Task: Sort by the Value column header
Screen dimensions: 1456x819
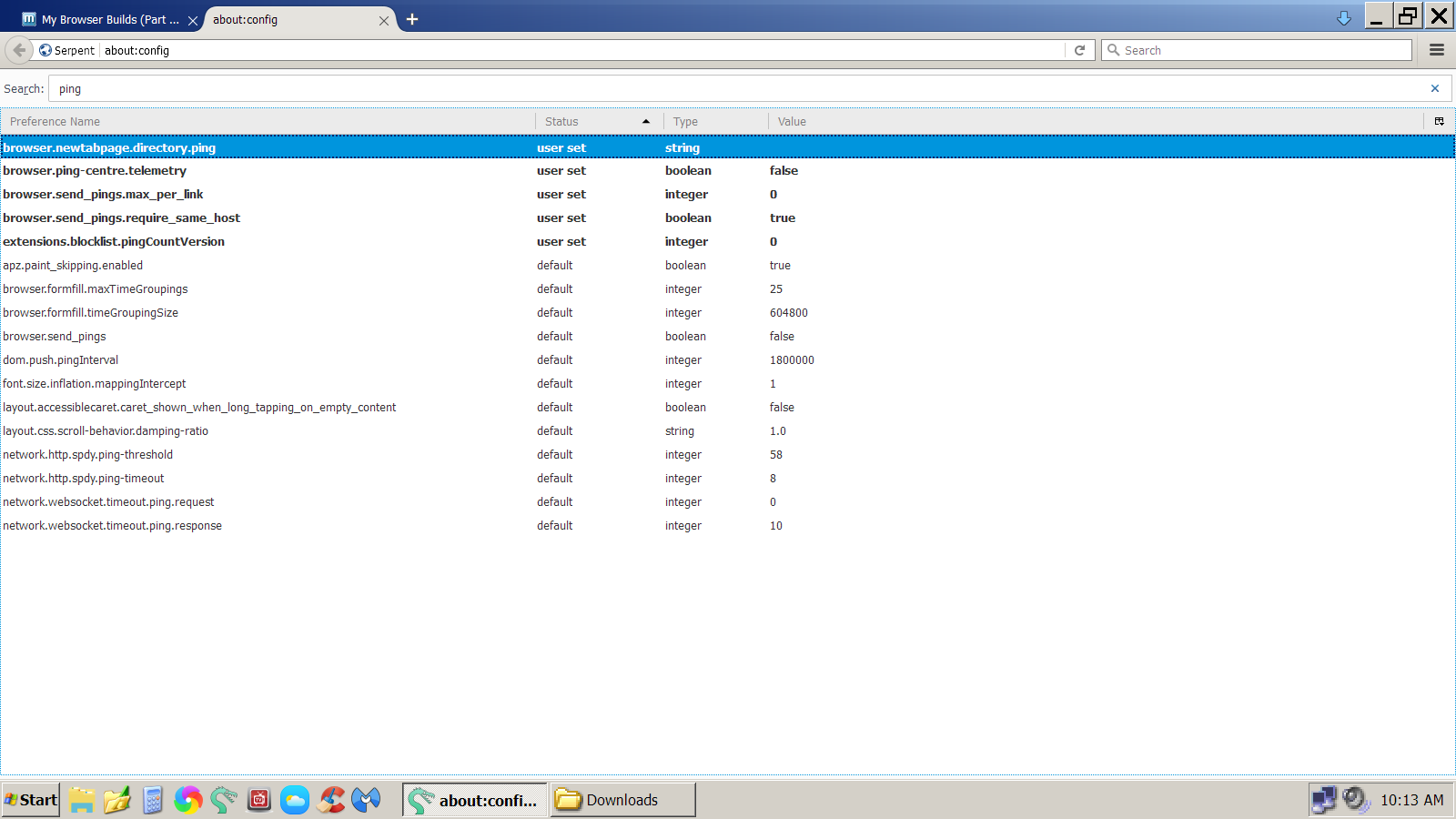Action: 1096,121
